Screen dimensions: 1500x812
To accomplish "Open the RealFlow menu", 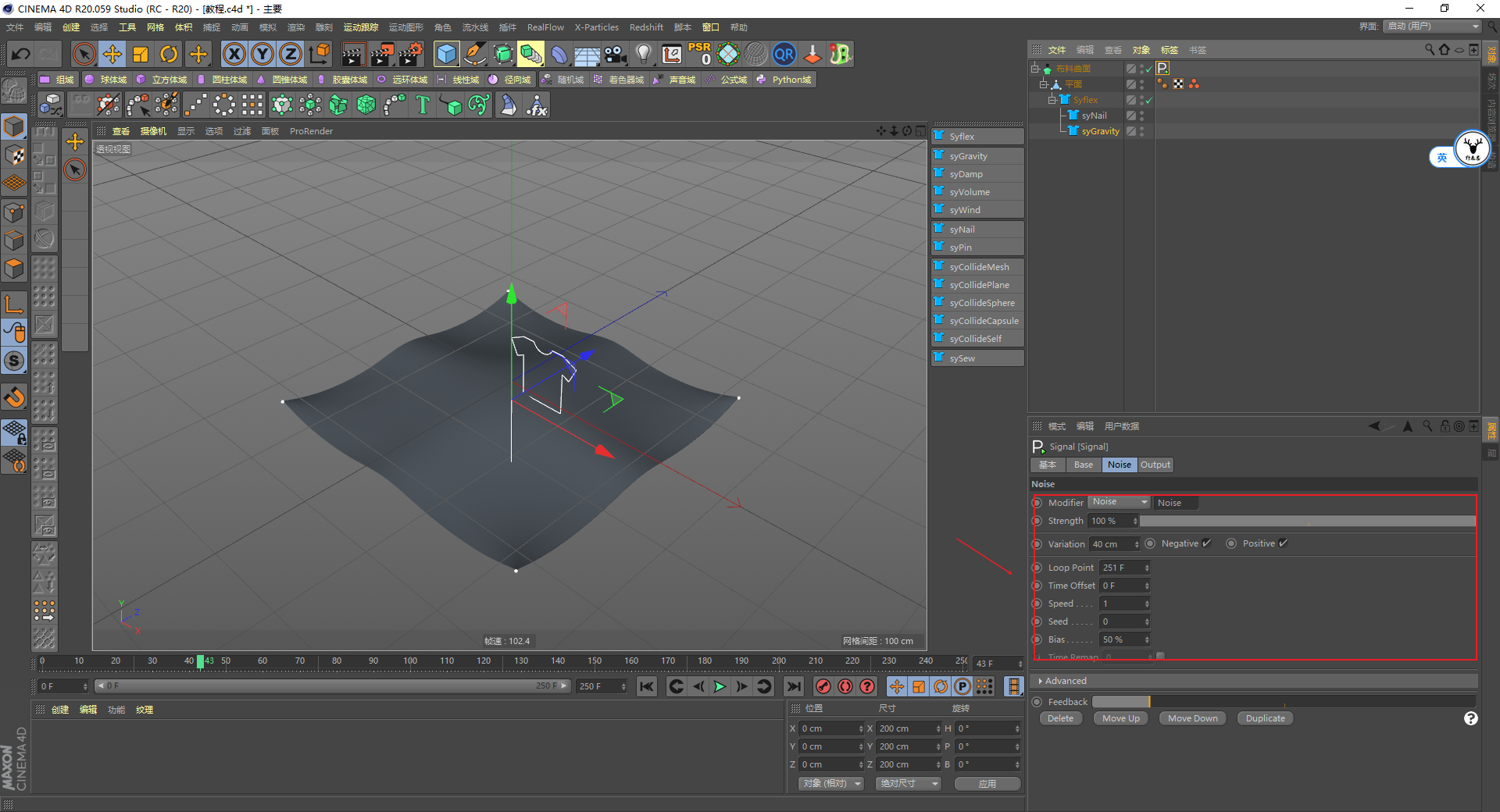I will point(545,27).
